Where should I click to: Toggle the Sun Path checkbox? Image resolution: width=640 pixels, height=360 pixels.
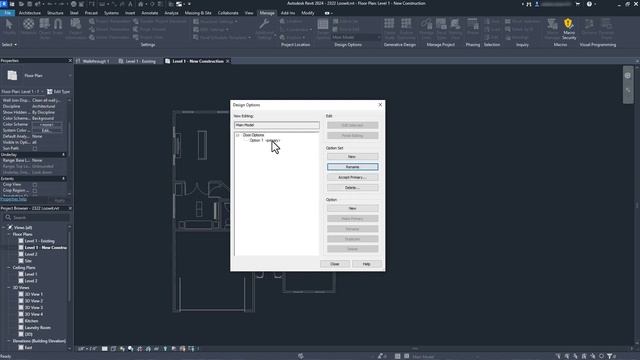(x=35, y=149)
